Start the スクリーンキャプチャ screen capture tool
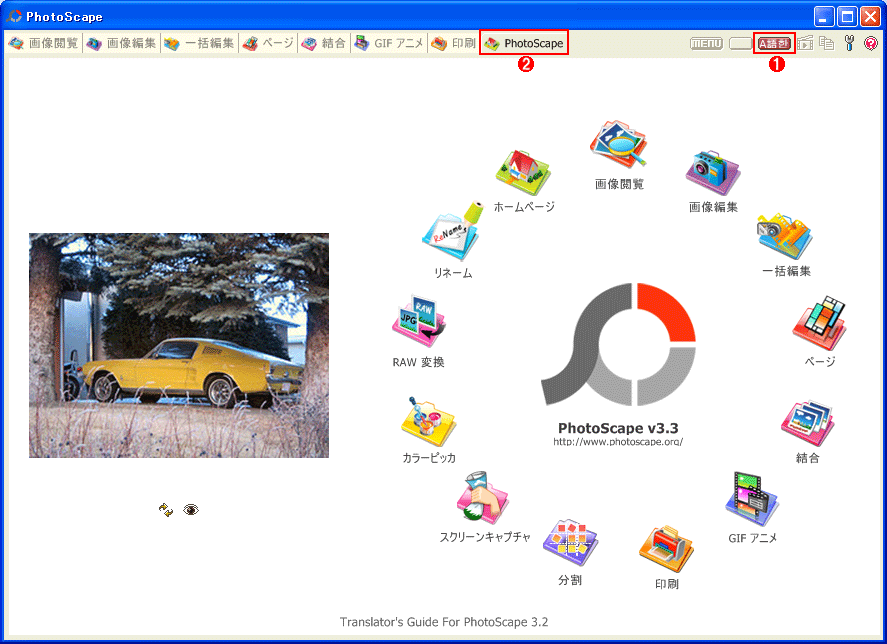 tap(484, 497)
